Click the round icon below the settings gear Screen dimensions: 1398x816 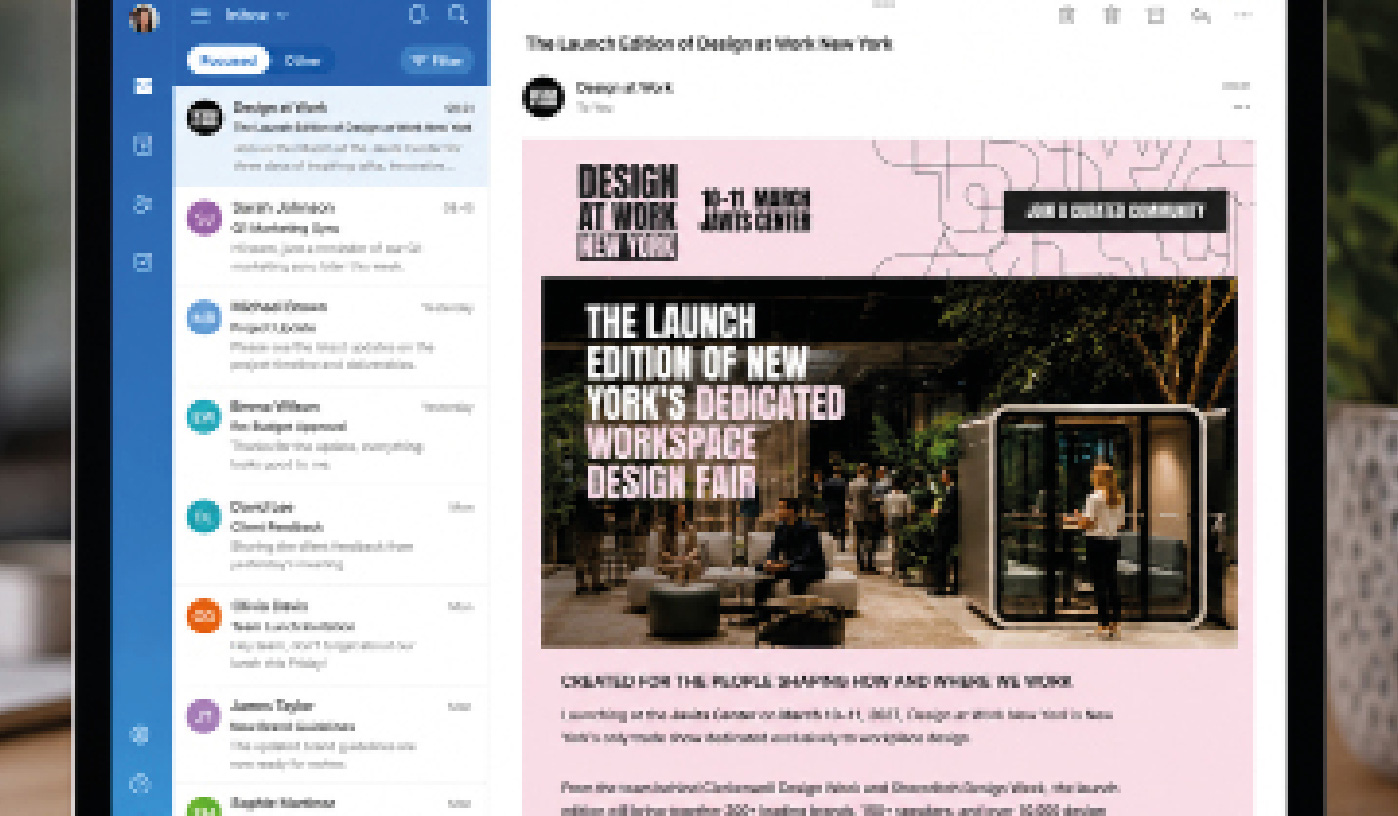(140, 783)
